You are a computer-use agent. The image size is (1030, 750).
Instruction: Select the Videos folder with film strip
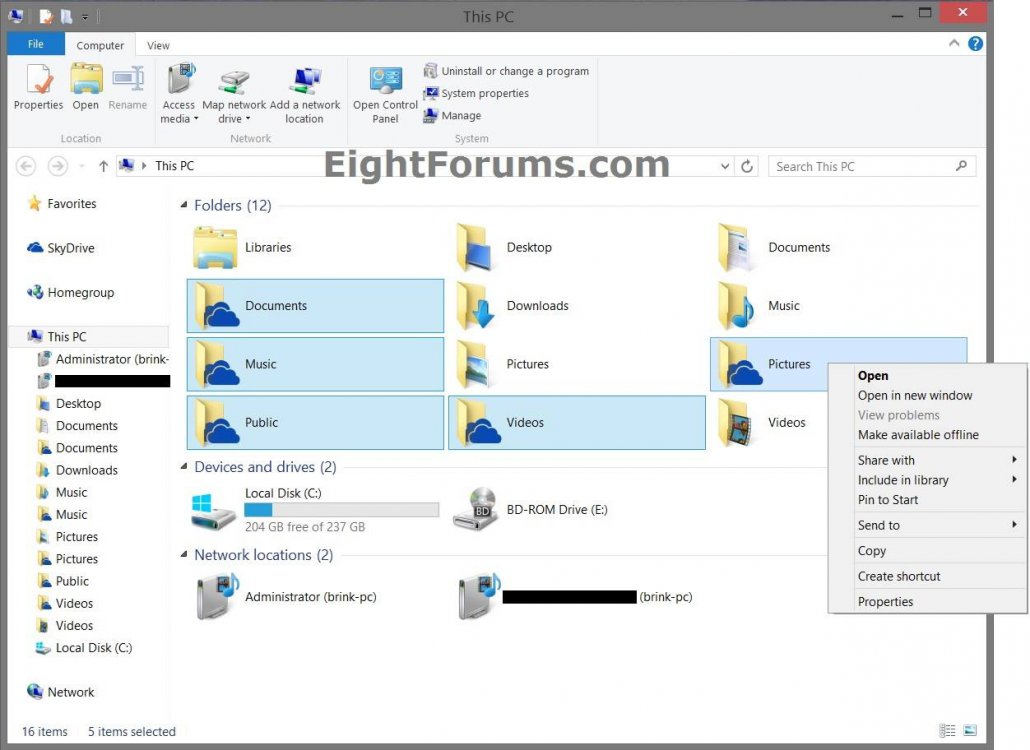736,423
